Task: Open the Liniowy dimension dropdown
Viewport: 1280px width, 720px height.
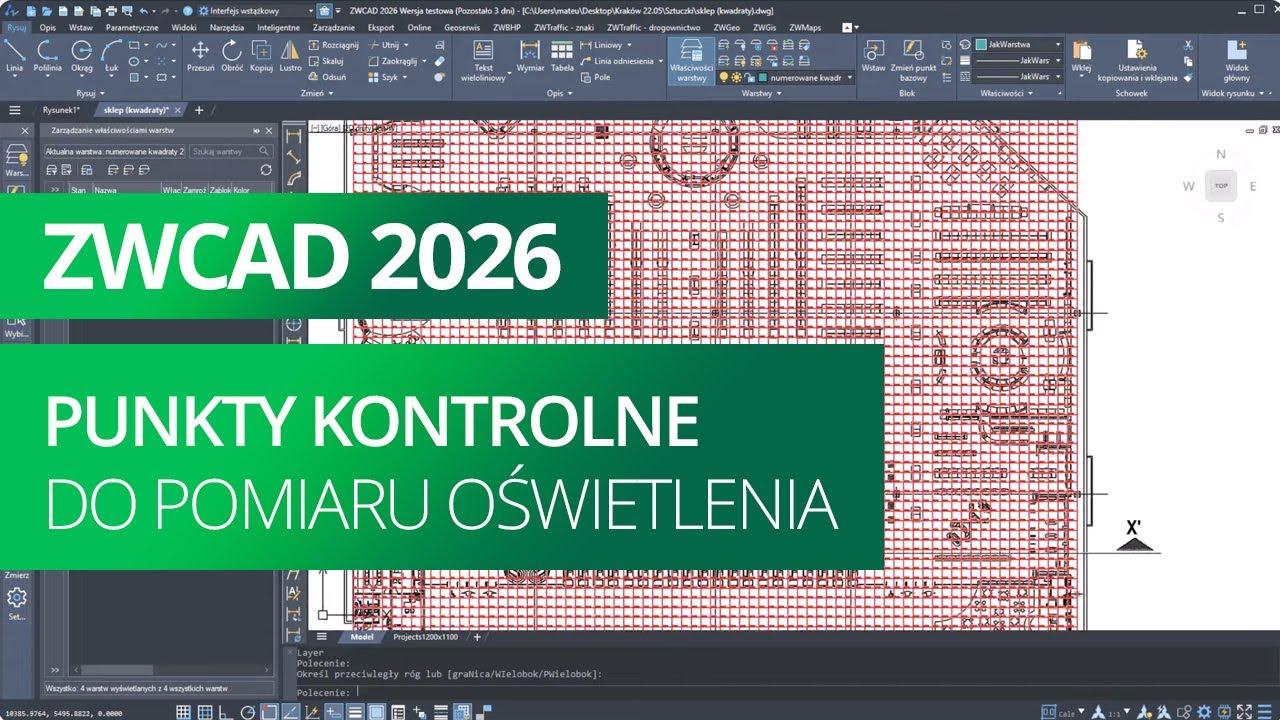Action: click(629, 45)
